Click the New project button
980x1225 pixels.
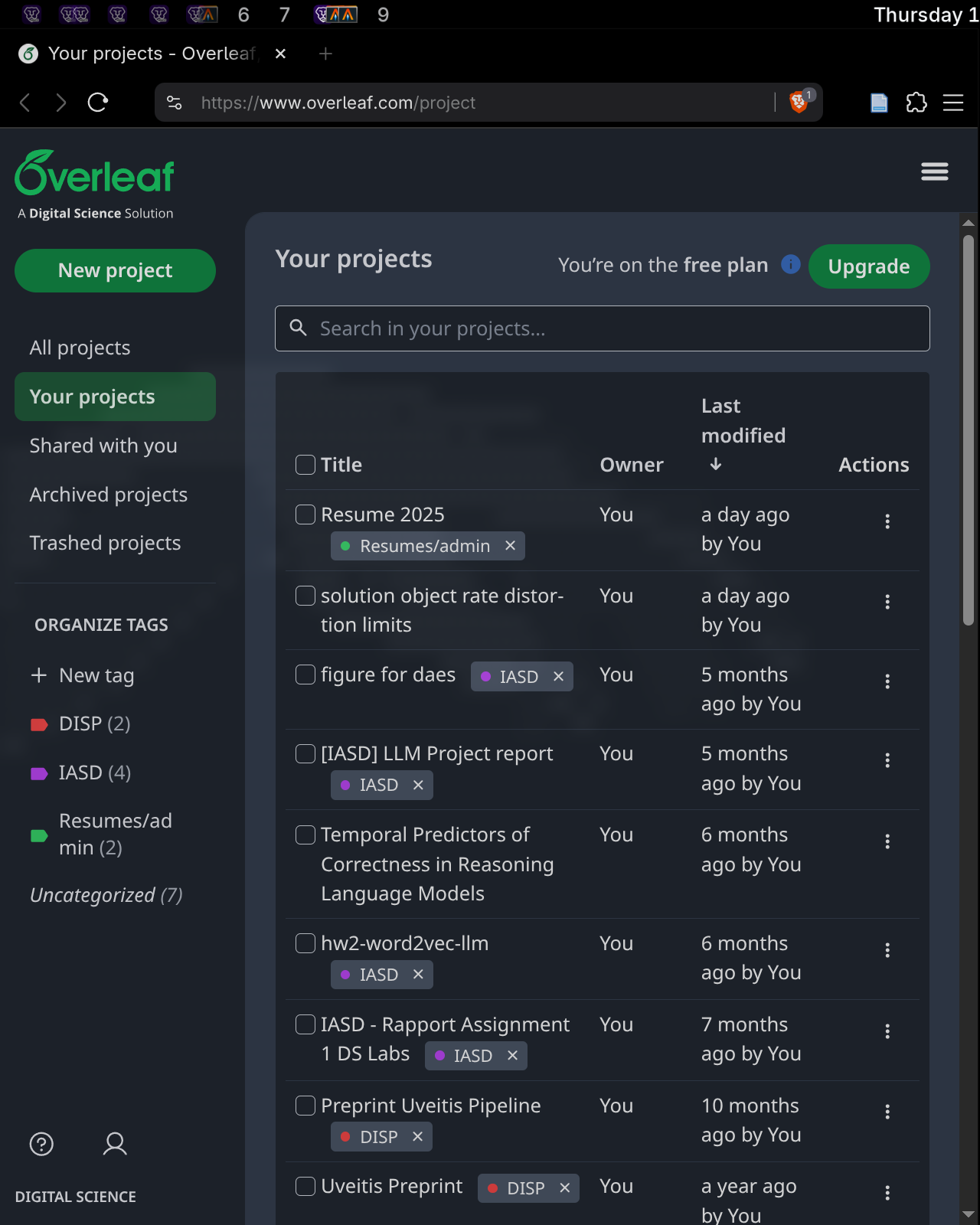tap(115, 270)
